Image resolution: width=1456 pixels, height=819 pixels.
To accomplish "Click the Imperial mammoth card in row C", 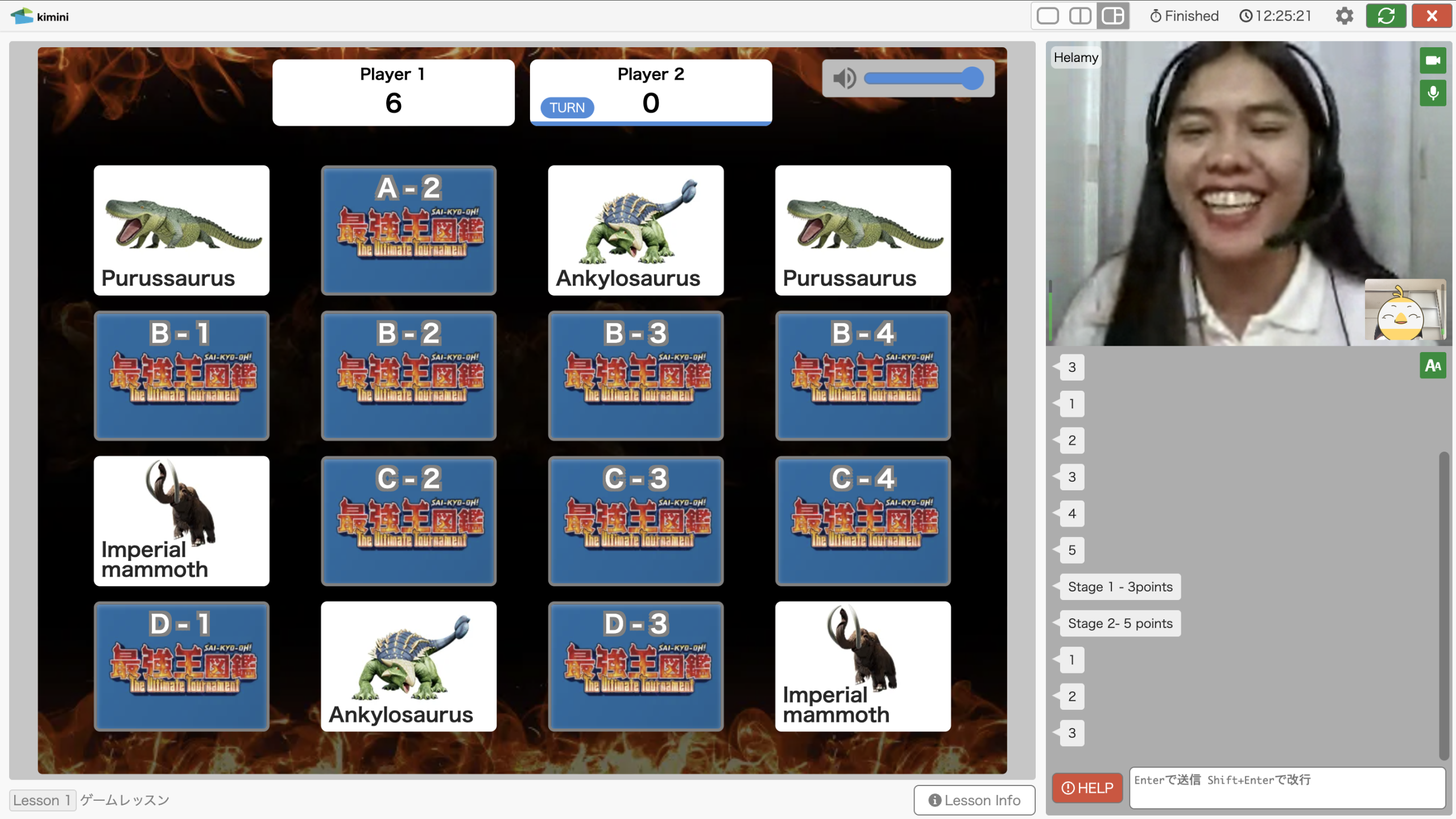I will tap(181, 521).
